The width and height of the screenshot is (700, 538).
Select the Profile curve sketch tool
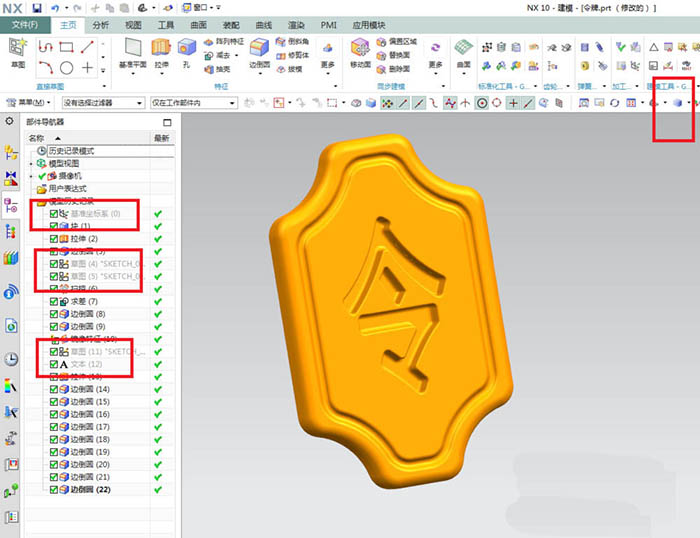click(x=46, y=46)
